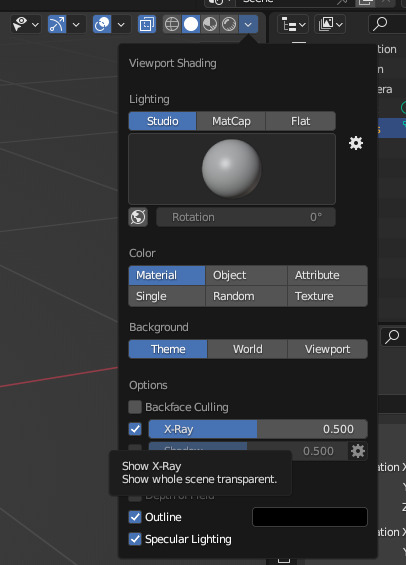406x565 pixels.
Task: Select Flat lighting
Action: [300, 121]
